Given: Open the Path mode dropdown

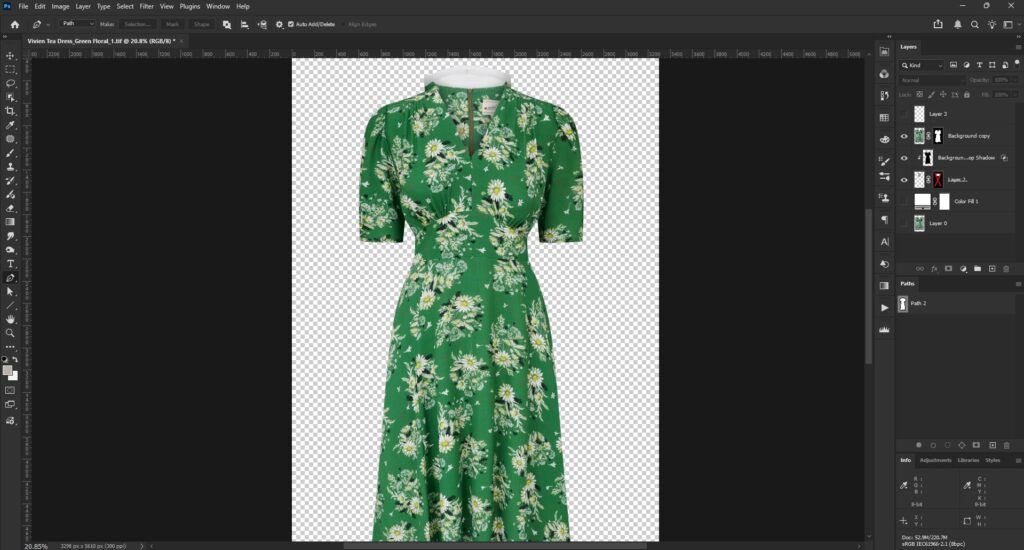Looking at the screenshot, I should pos(78,24).
